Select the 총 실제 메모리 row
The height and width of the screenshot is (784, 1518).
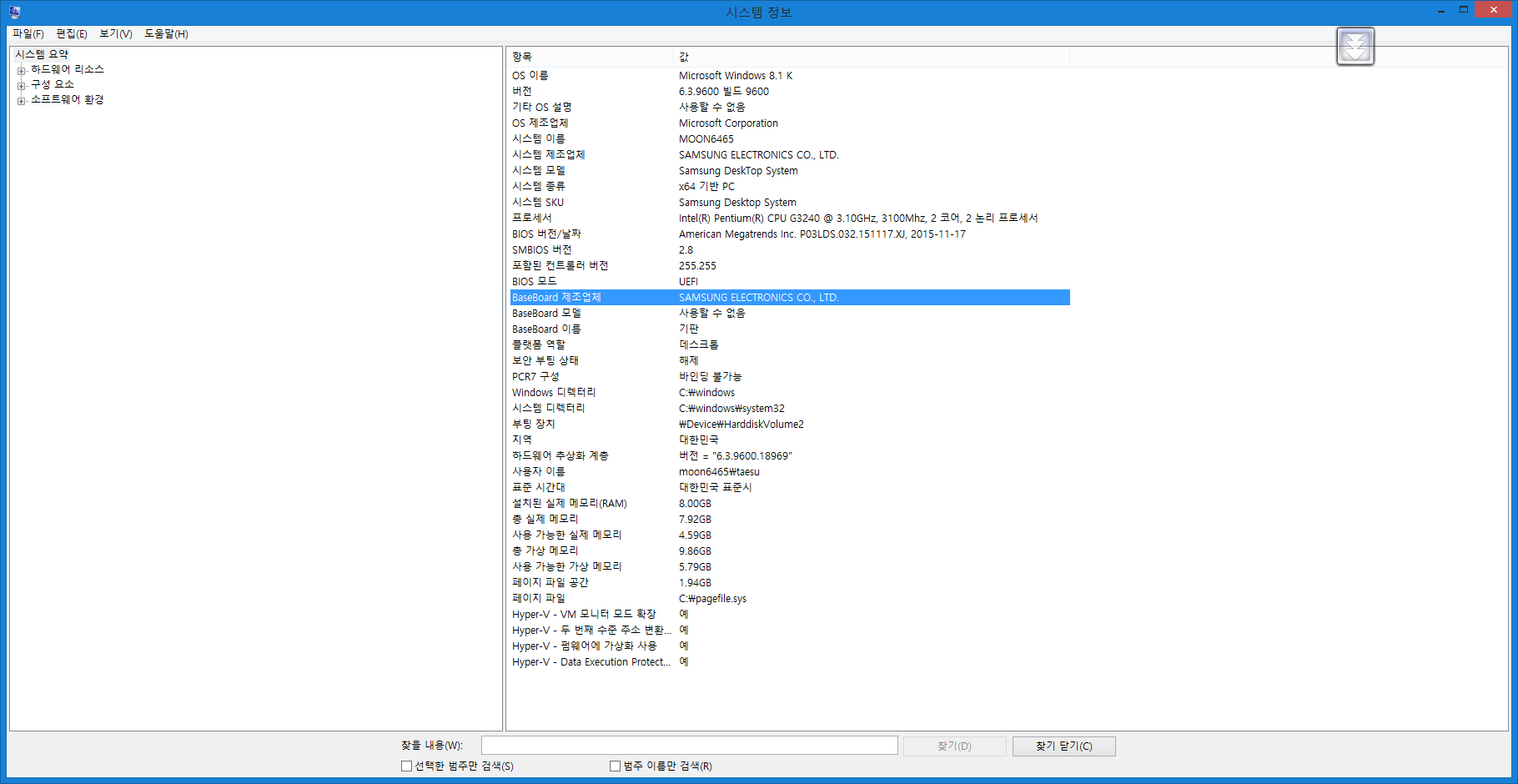790,520
